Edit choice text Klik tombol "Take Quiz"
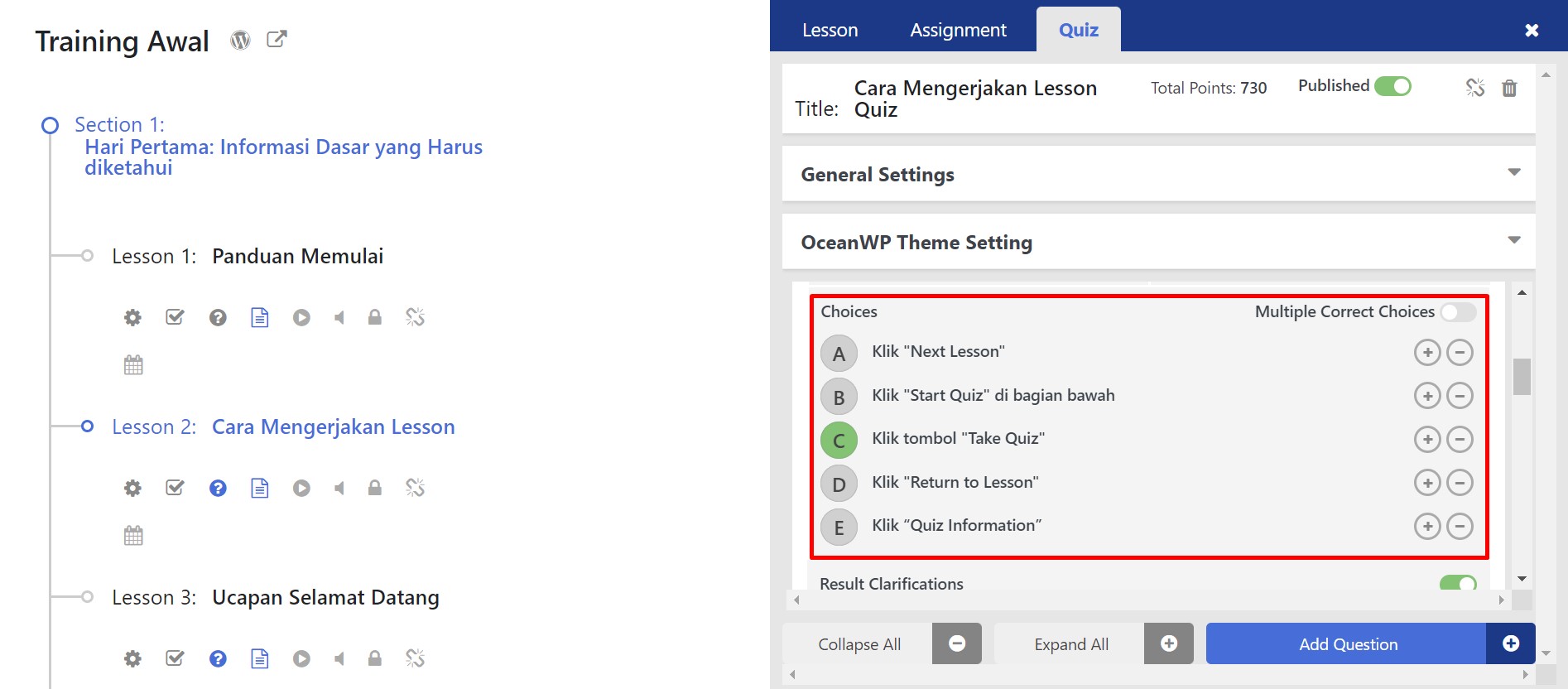The width and height of the screenshot is (1568, 689). click(x=959, y=438)
